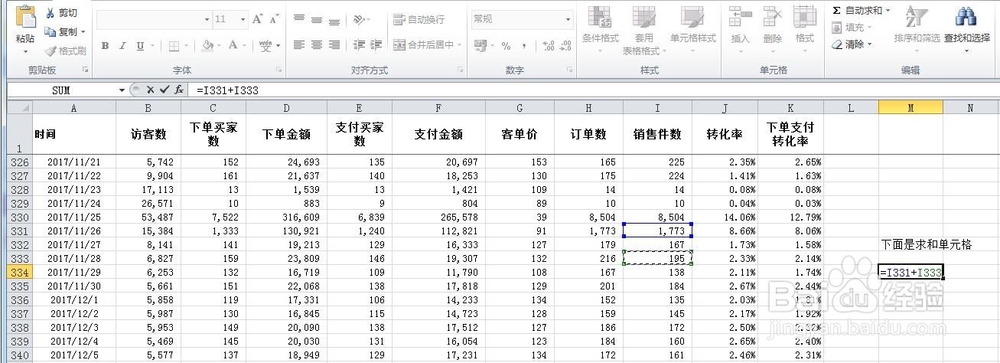Viewport: 1000px width, 363px height.
Task: Cancel formula entry with X button
Action: click(151, 90)
